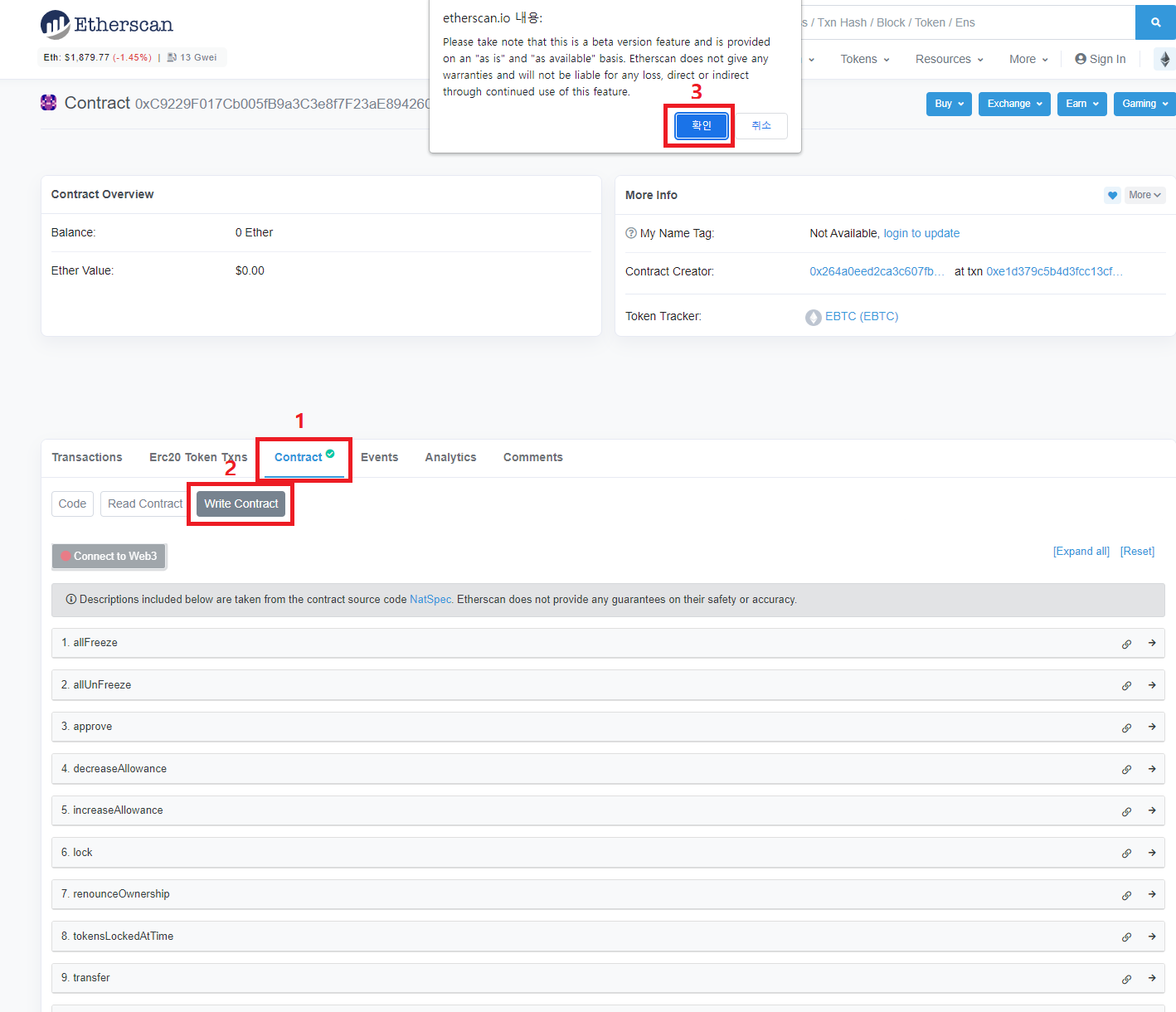Copy permalink icon for lock
Image resolution: width=1176 pixels, height=1012 pixels.
pos(1126,854)
